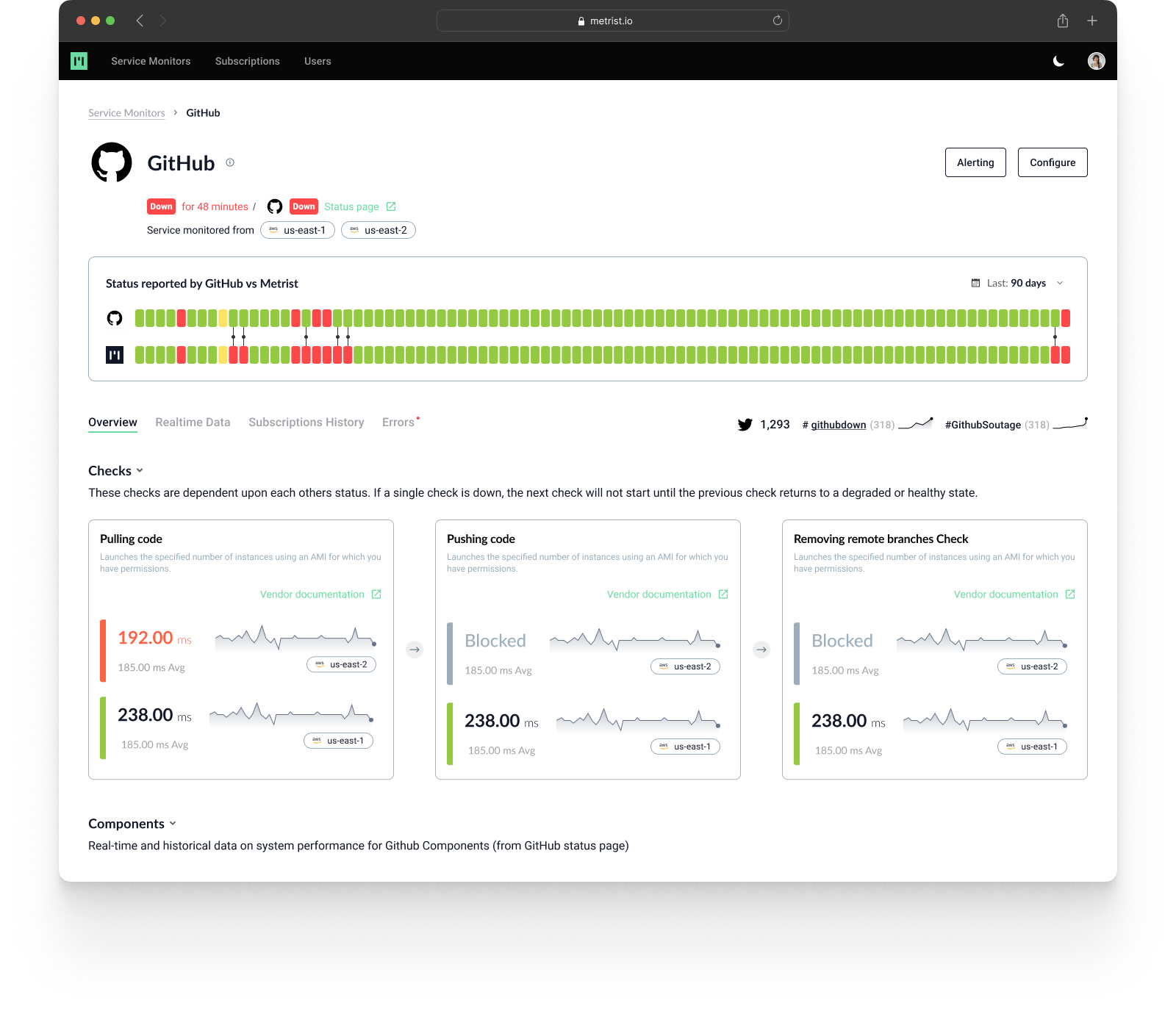The image size is (1176, 1014).
Task: Click the calendar icon near Last 90 days
Action: click(x=975, y=283)
